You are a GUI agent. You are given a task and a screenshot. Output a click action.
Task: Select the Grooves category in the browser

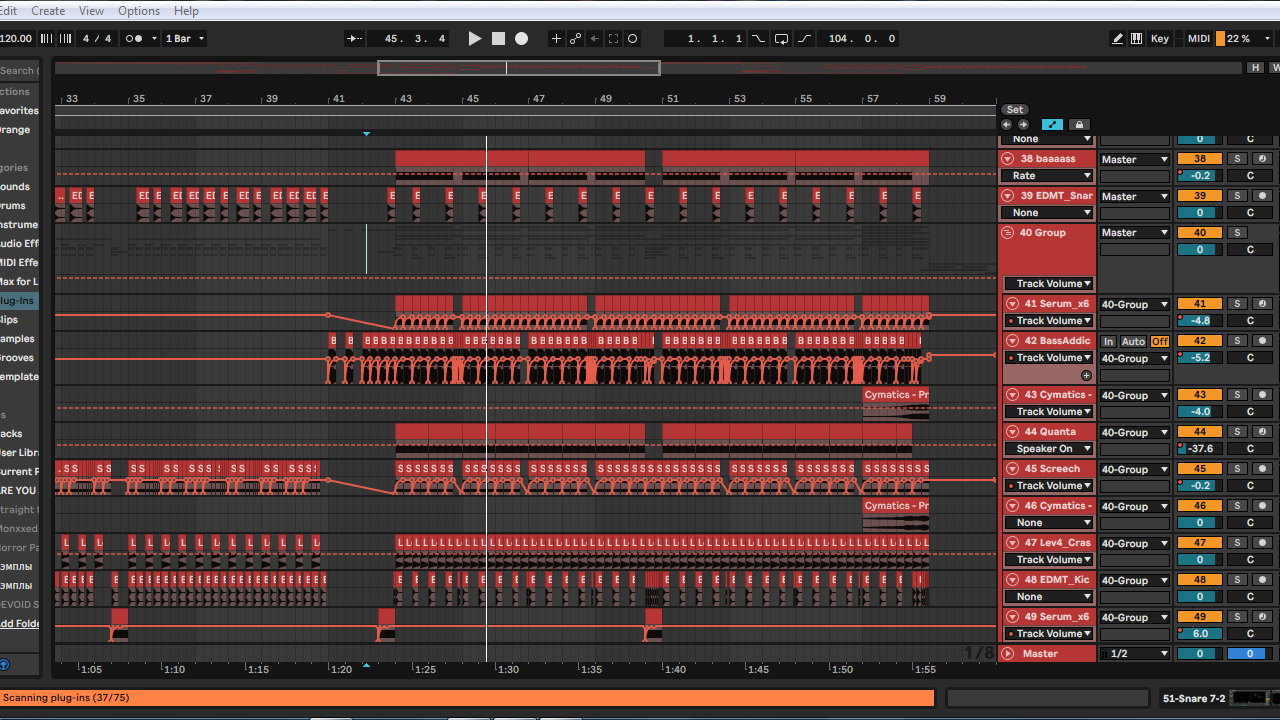click(x=18, y=358)
